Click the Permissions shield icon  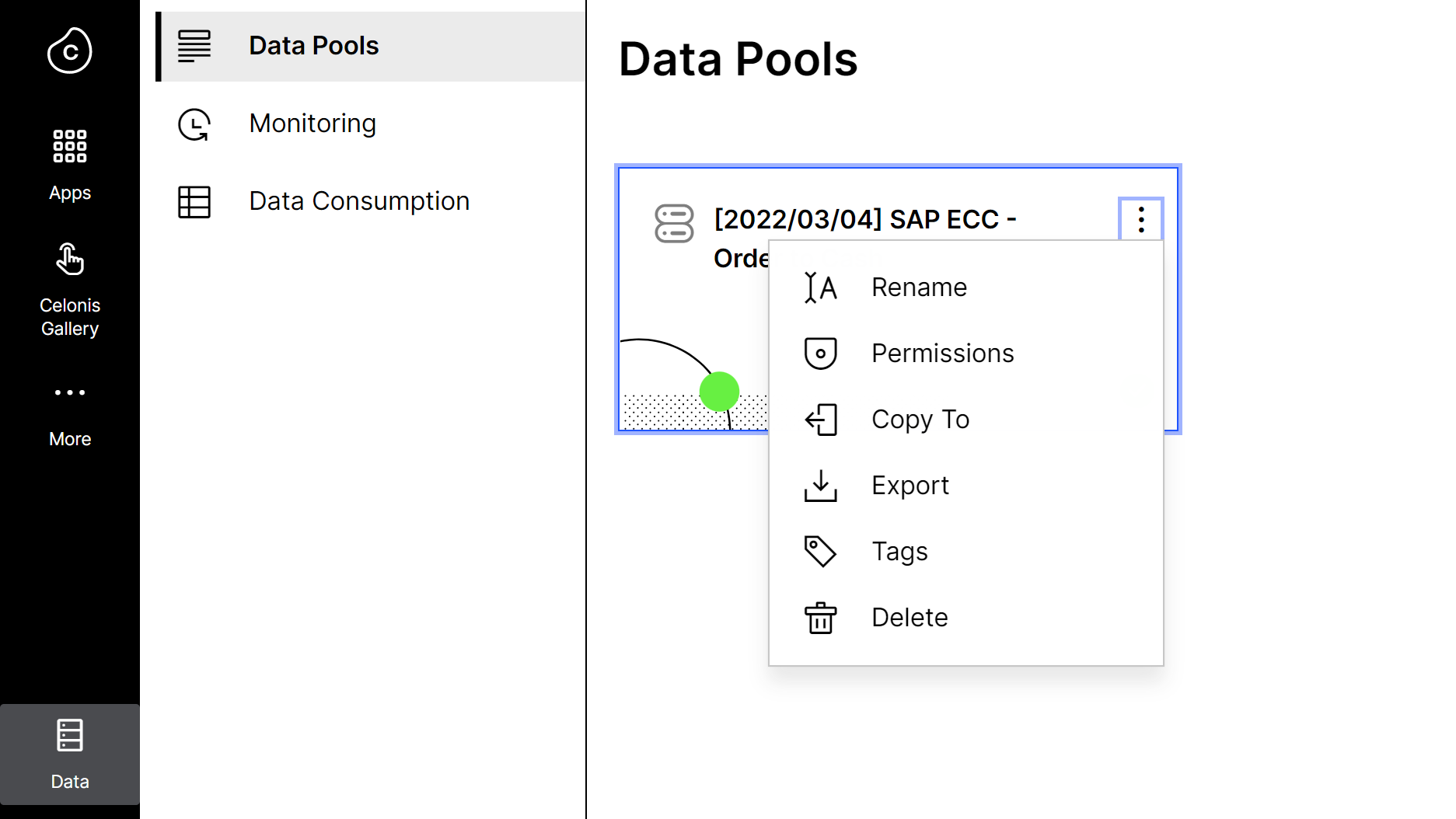tap(821, 354)
